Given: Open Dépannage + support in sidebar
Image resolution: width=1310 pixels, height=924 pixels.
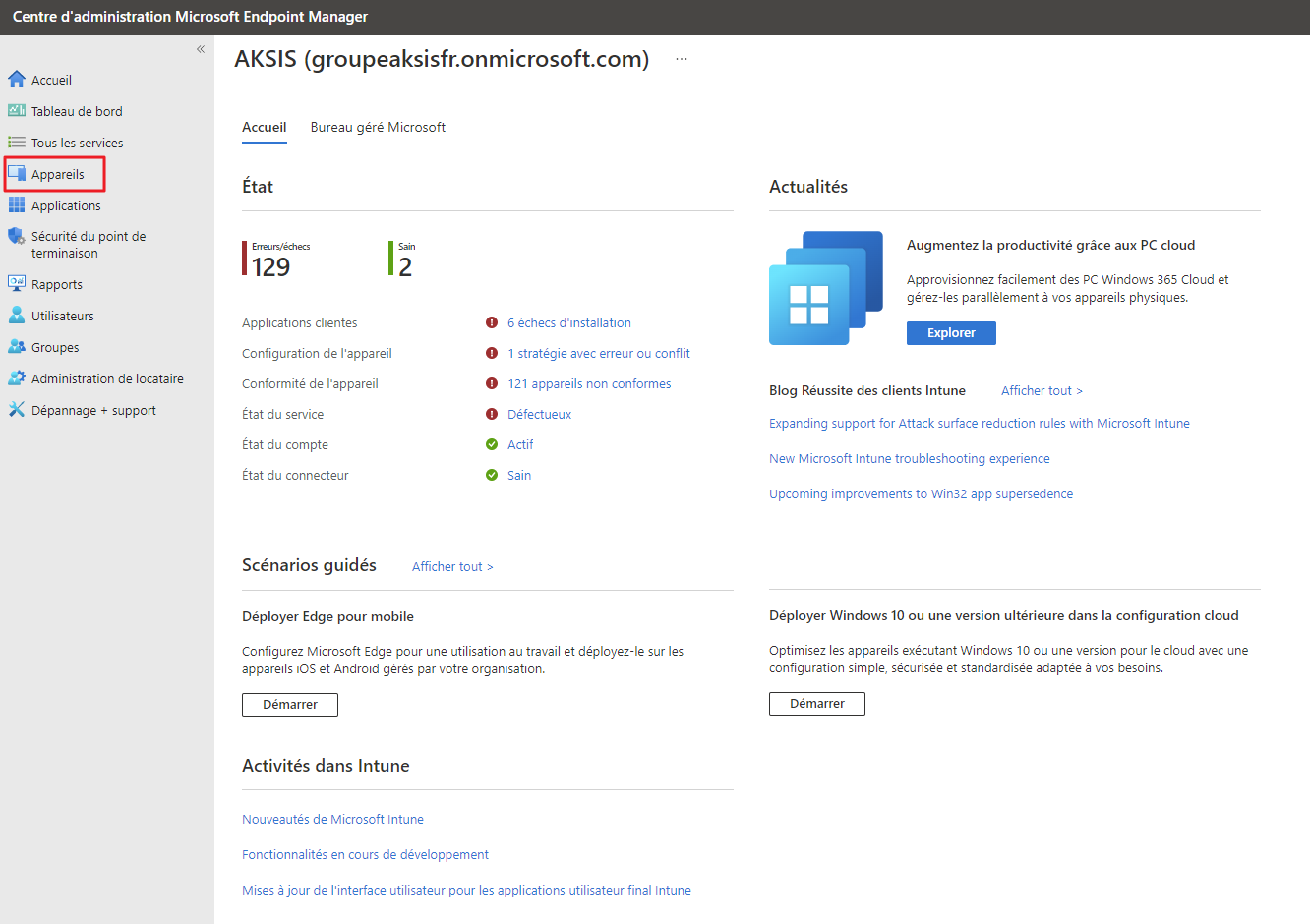Looking at the screenshot, I should 93,410.
